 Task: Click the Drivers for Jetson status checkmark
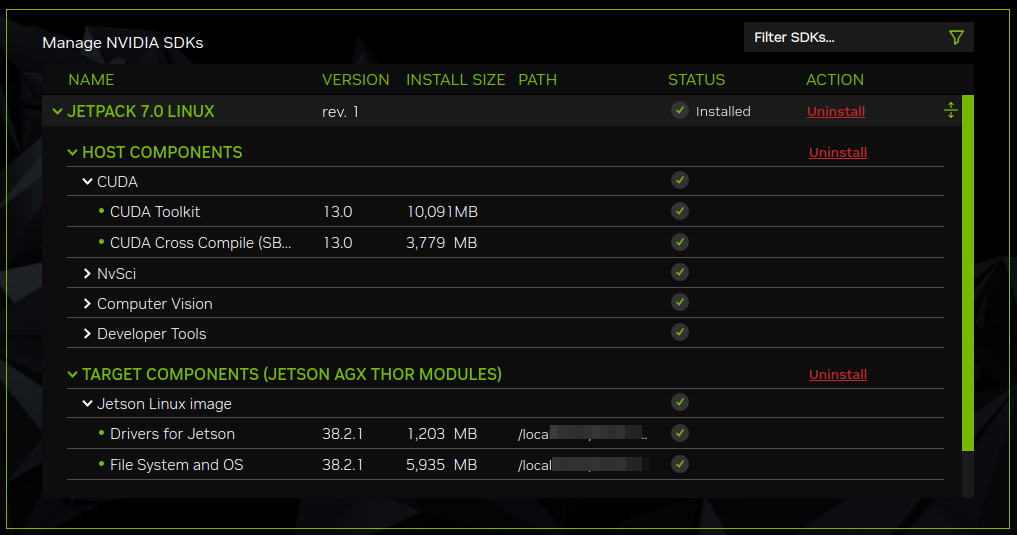pos(680,434)
